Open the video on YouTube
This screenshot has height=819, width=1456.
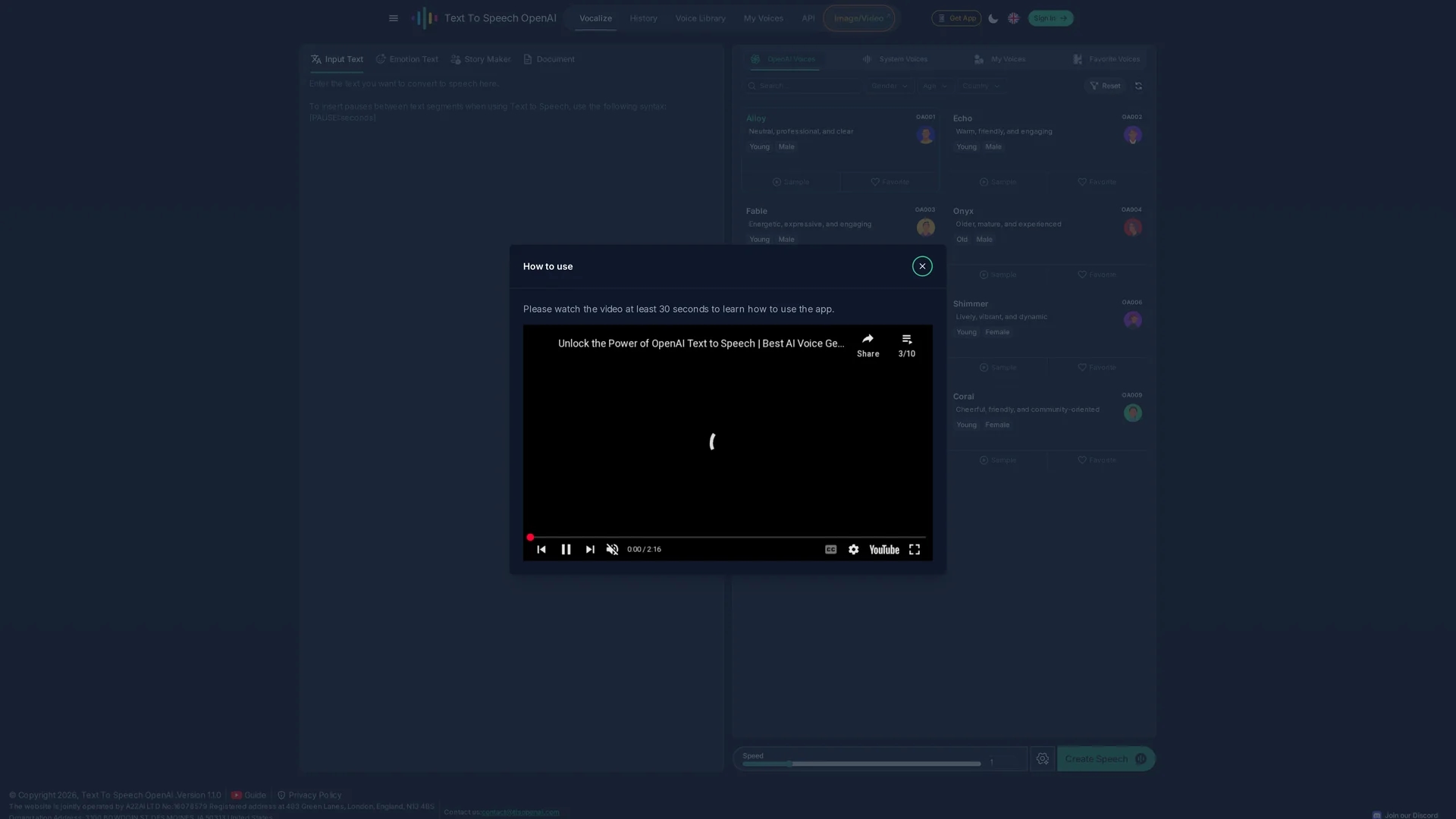click(884, 549)
